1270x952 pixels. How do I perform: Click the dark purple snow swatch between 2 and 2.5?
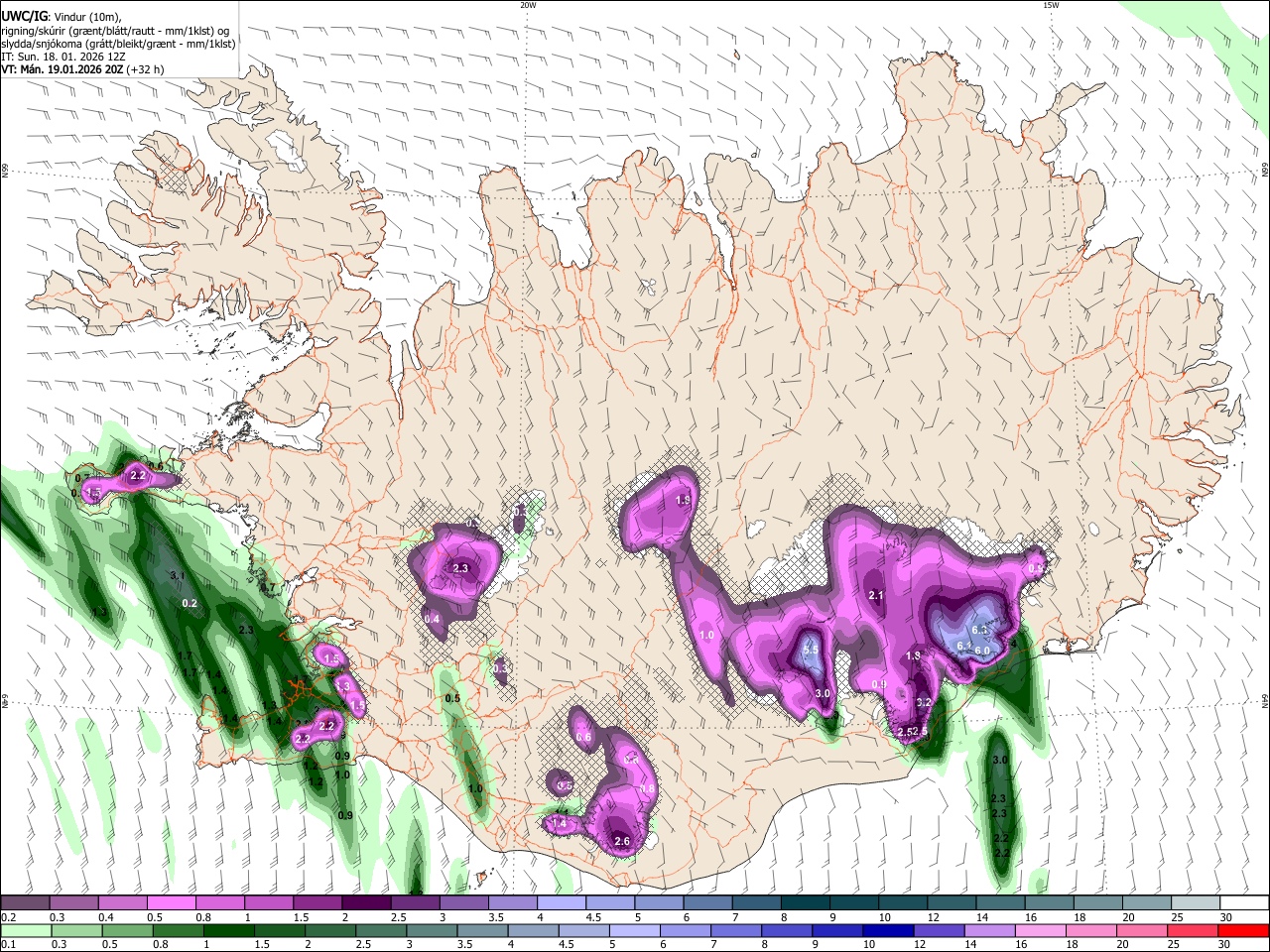point(365,902)
